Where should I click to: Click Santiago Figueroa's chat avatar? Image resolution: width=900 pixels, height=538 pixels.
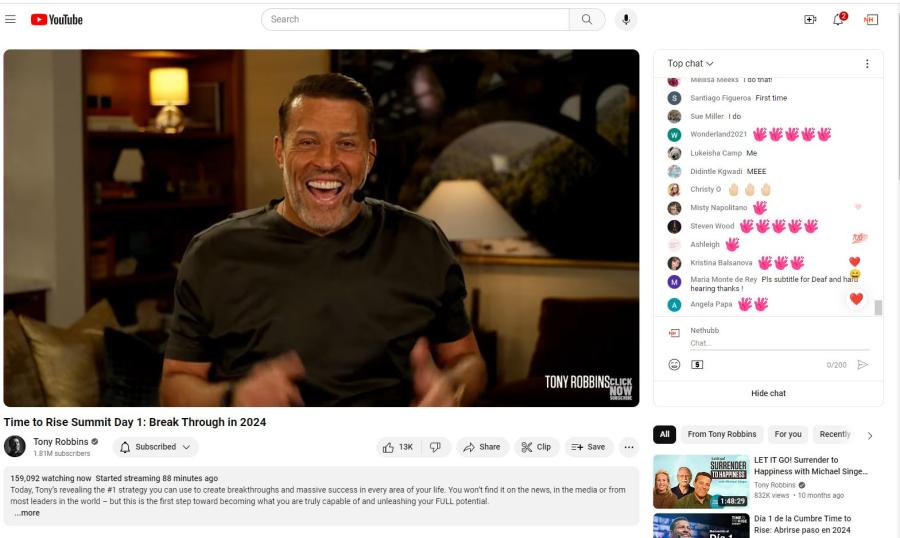click(x=674, y=98)
